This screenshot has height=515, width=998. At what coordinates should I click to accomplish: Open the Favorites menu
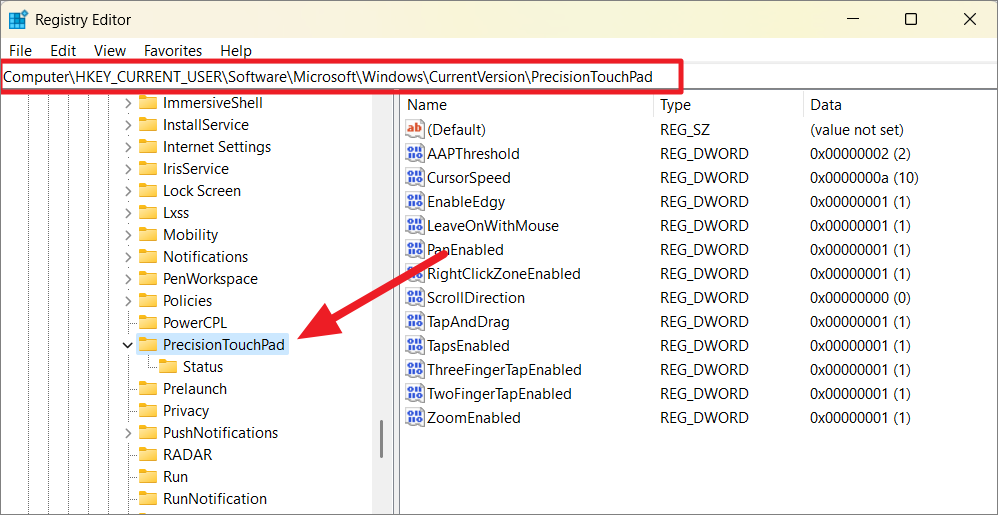coord(173,50)
